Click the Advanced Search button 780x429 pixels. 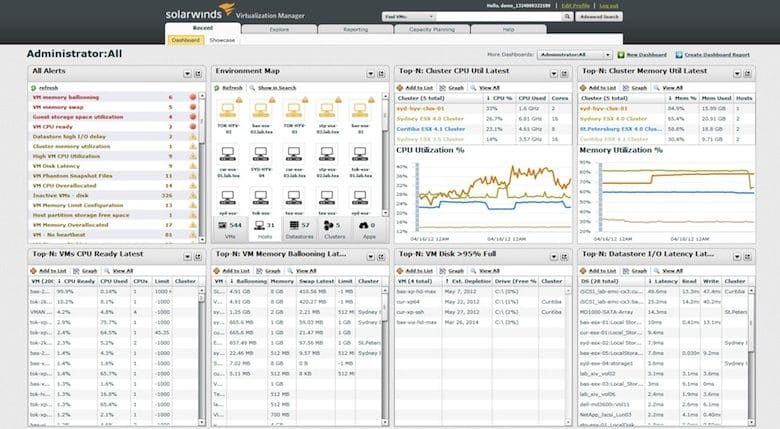click(x=599, y=16)
